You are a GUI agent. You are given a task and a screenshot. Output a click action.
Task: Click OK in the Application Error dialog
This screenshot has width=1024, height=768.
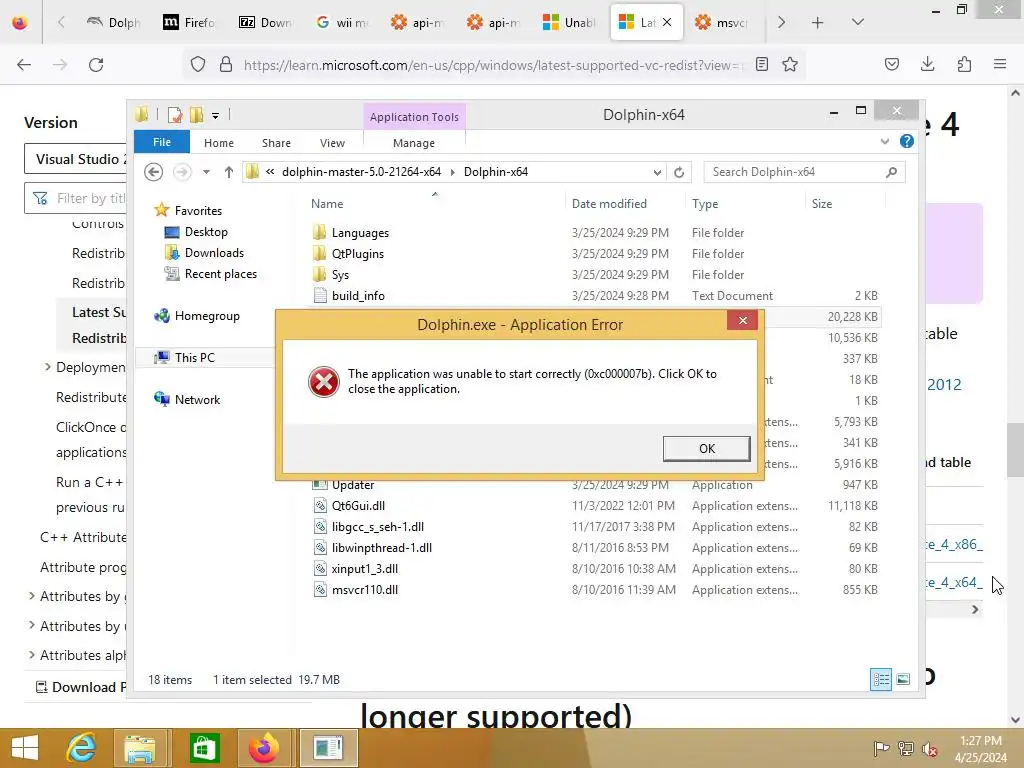(707, 449)
